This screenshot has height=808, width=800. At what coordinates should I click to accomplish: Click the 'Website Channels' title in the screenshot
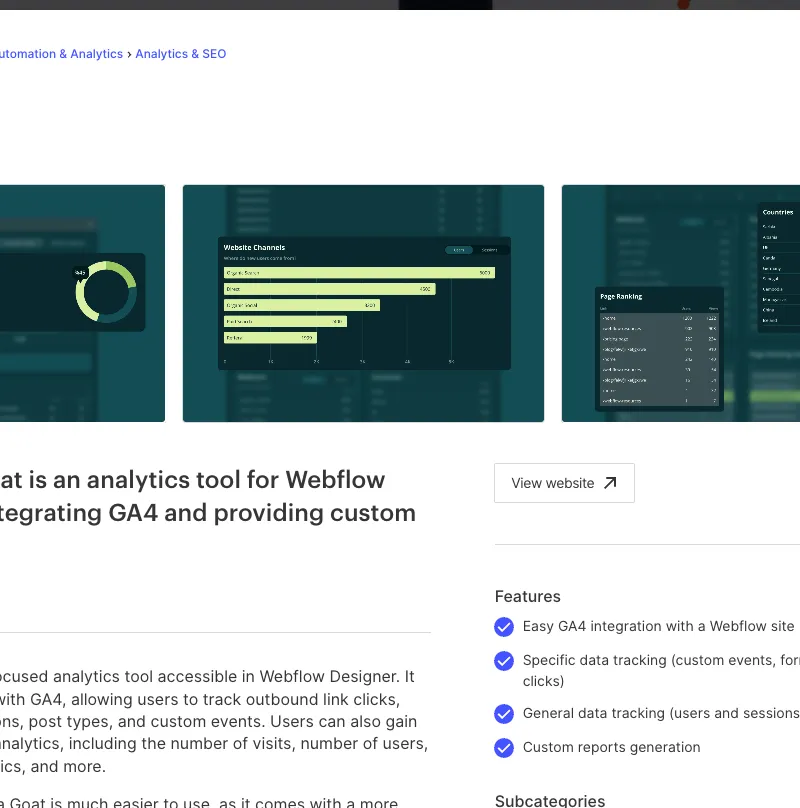click(x=254, y=247)
